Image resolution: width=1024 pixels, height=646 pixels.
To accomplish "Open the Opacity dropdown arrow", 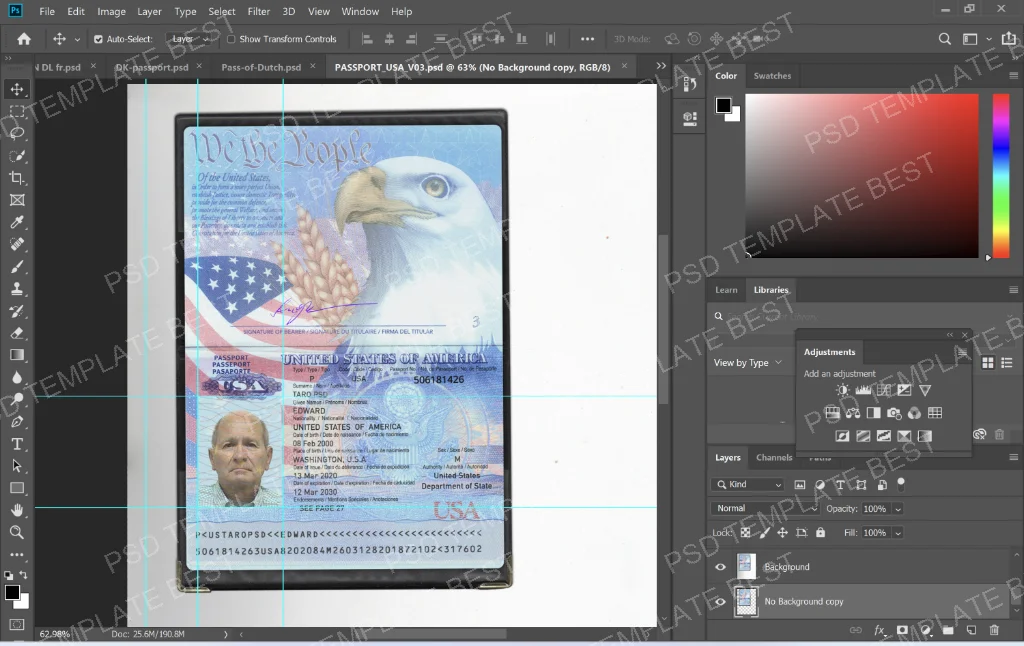I will [898, 509].
